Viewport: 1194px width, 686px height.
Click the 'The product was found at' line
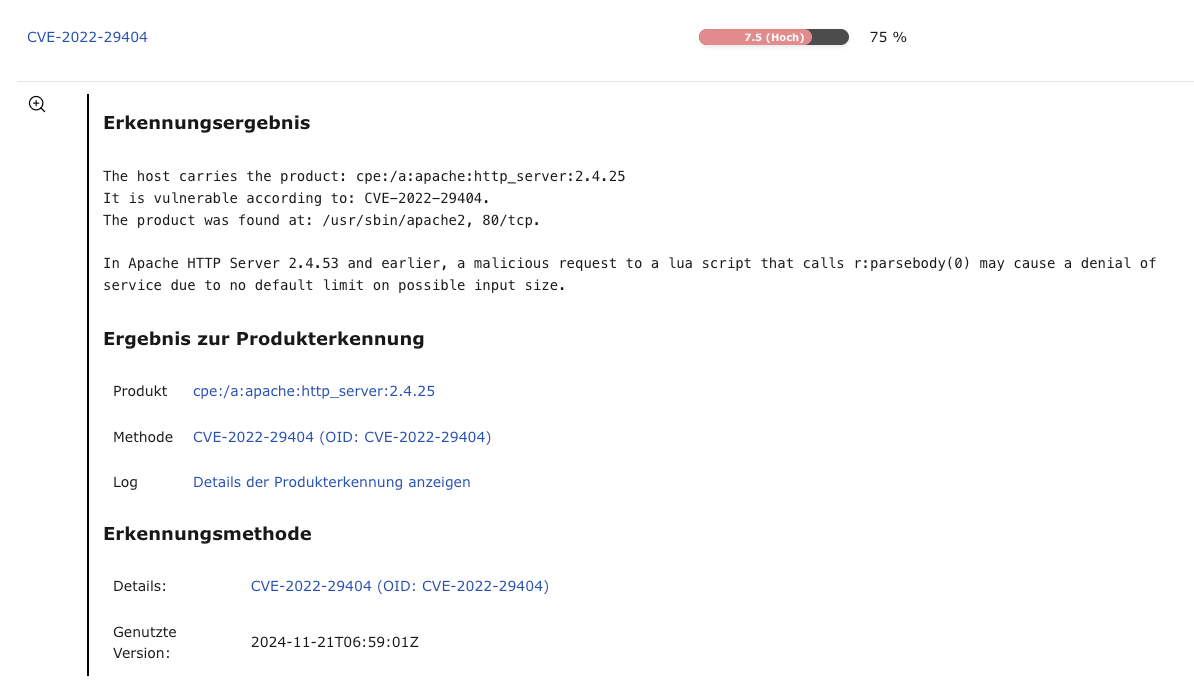coord(321,220)
